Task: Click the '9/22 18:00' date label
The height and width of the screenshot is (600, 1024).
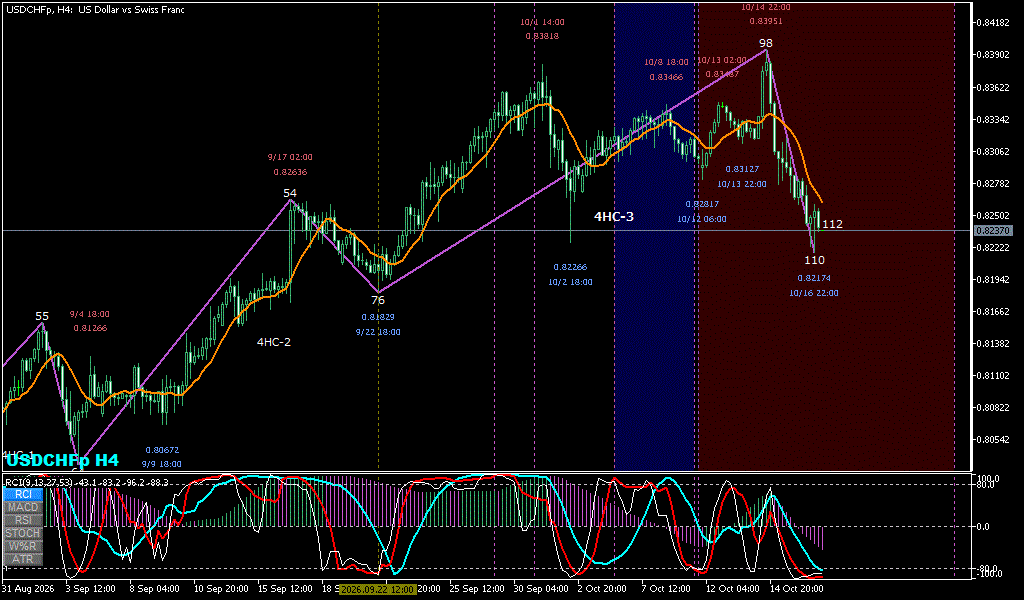Action: [378, 332]
